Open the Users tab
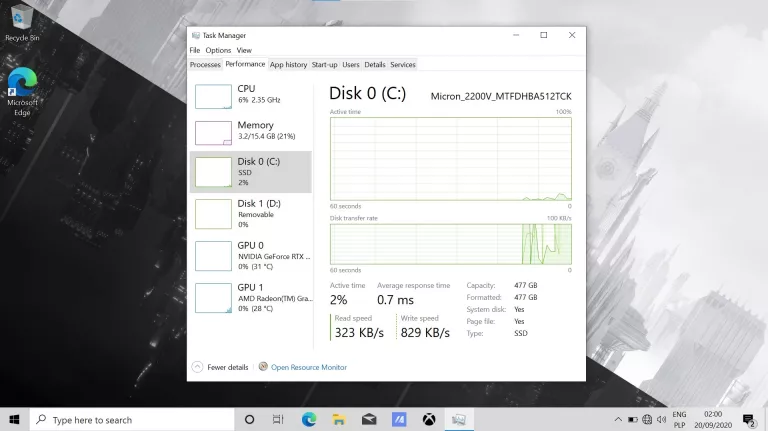The width and height of the screenshot is (768, 431). (x=351, y=65)
